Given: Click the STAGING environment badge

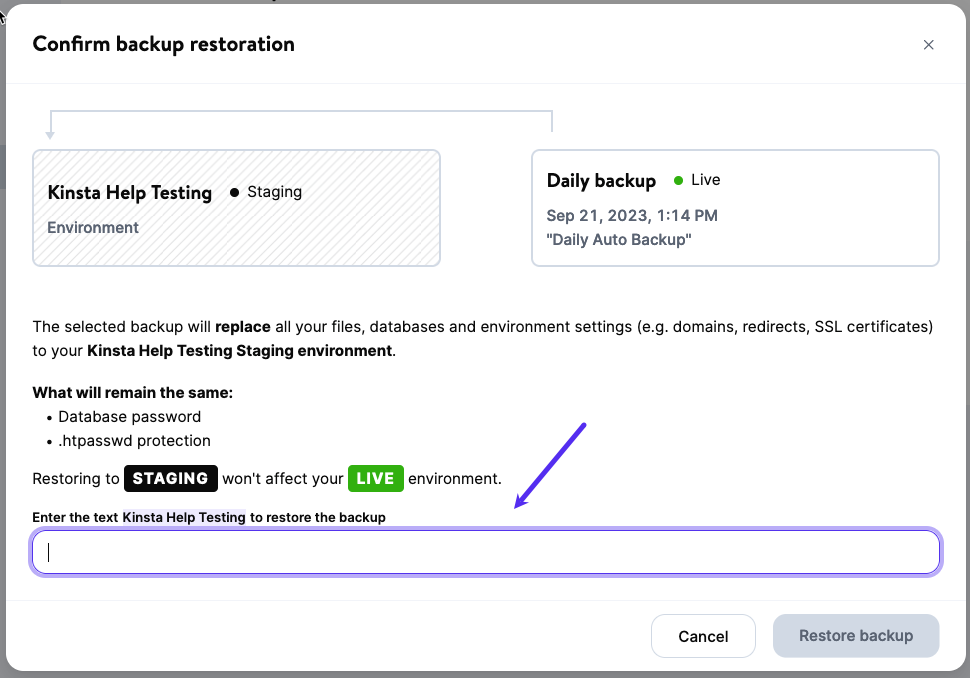Looking at the screenshot, I should click(x=170, y=478).
